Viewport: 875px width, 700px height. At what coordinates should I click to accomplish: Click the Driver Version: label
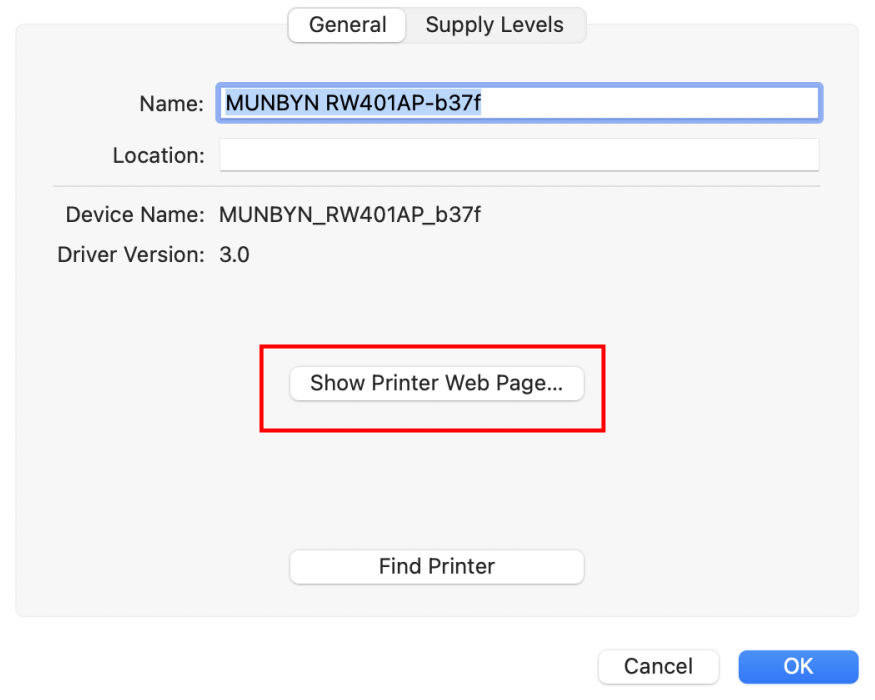pos(131,255)
